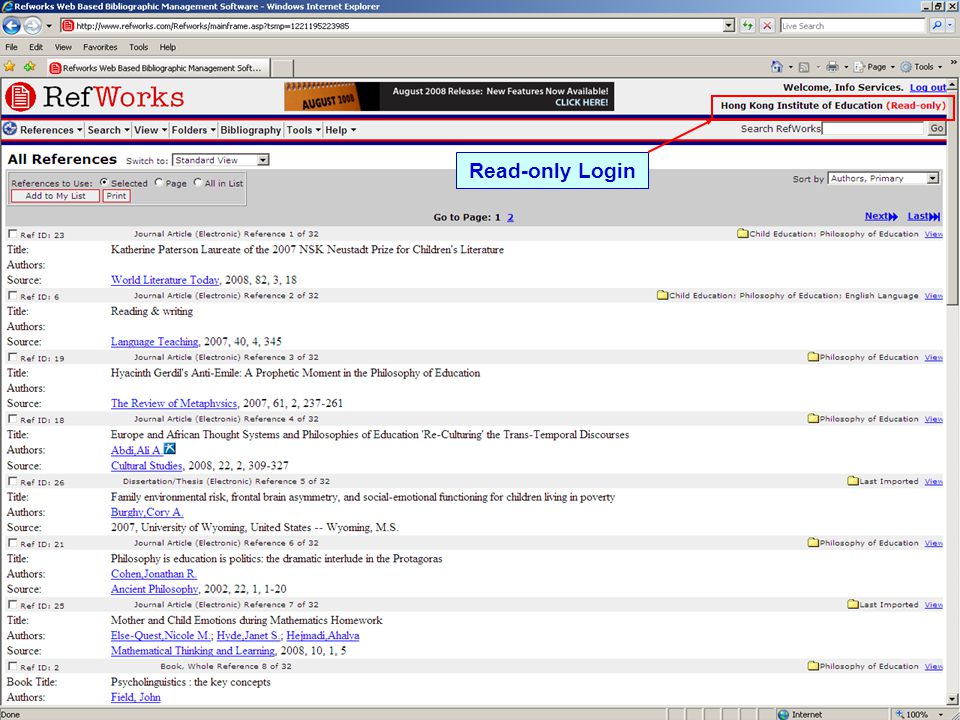Click the browser Forward arrow button
The width and height of the screenshot is (960, 720).
(32, 26)
